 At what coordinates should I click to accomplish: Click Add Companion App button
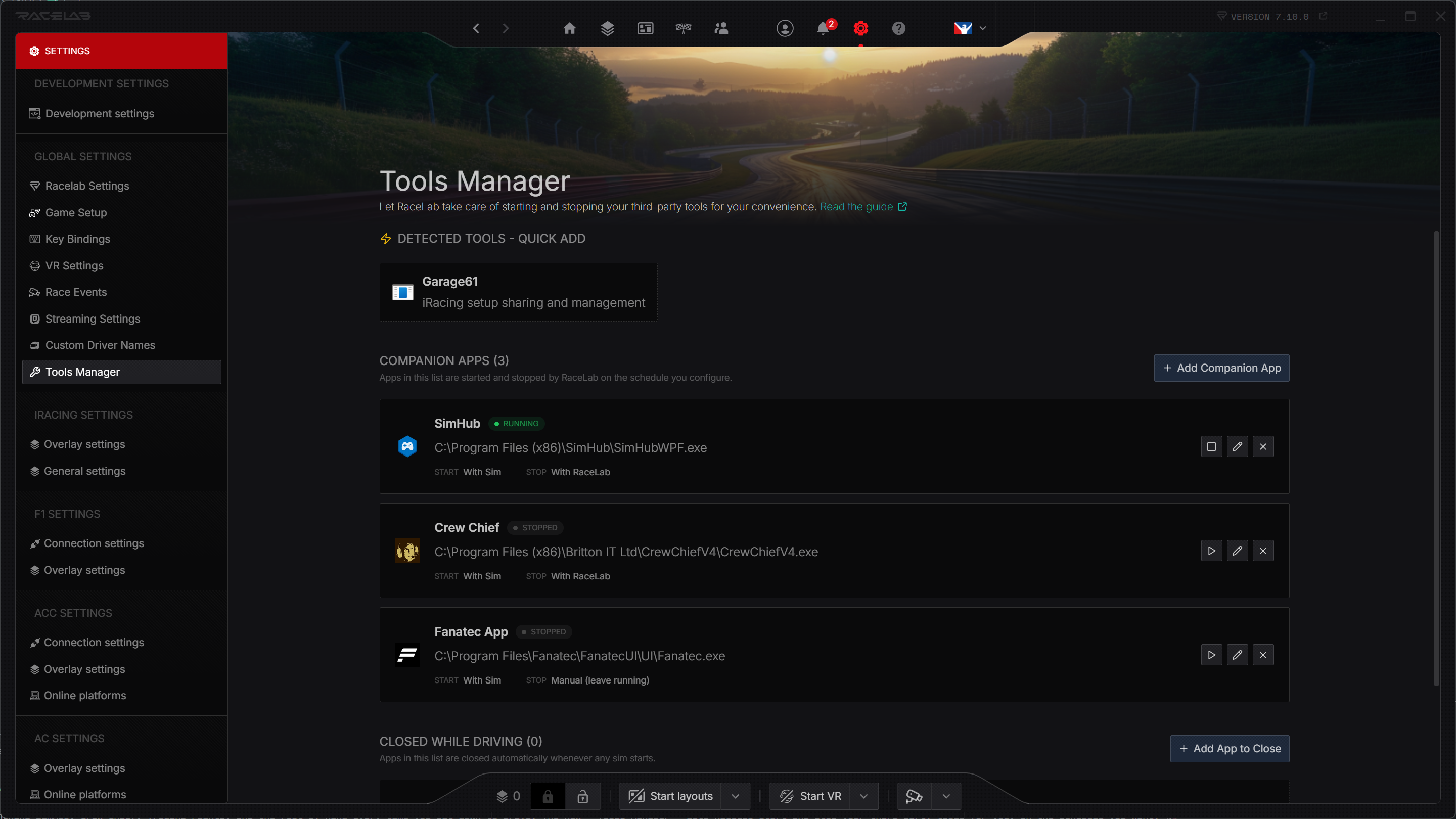[x=1221, y=368]
